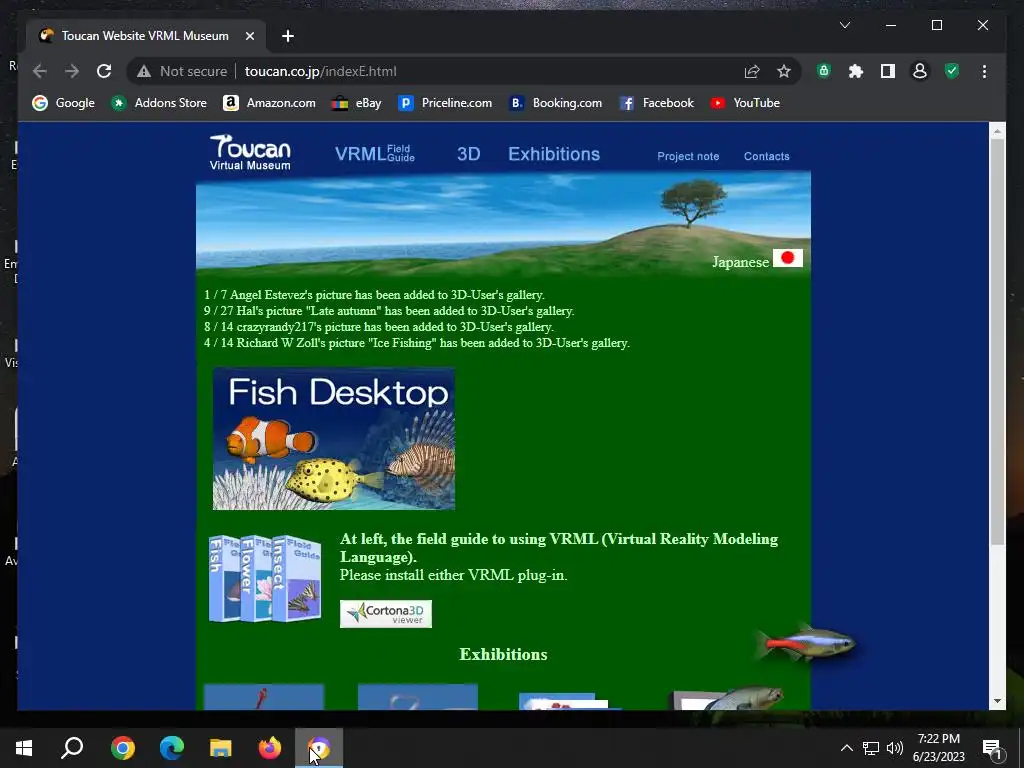Open File Explorer from the taskbar
The height and width of the screenshot is (768, 1024).
pos(221,748)
